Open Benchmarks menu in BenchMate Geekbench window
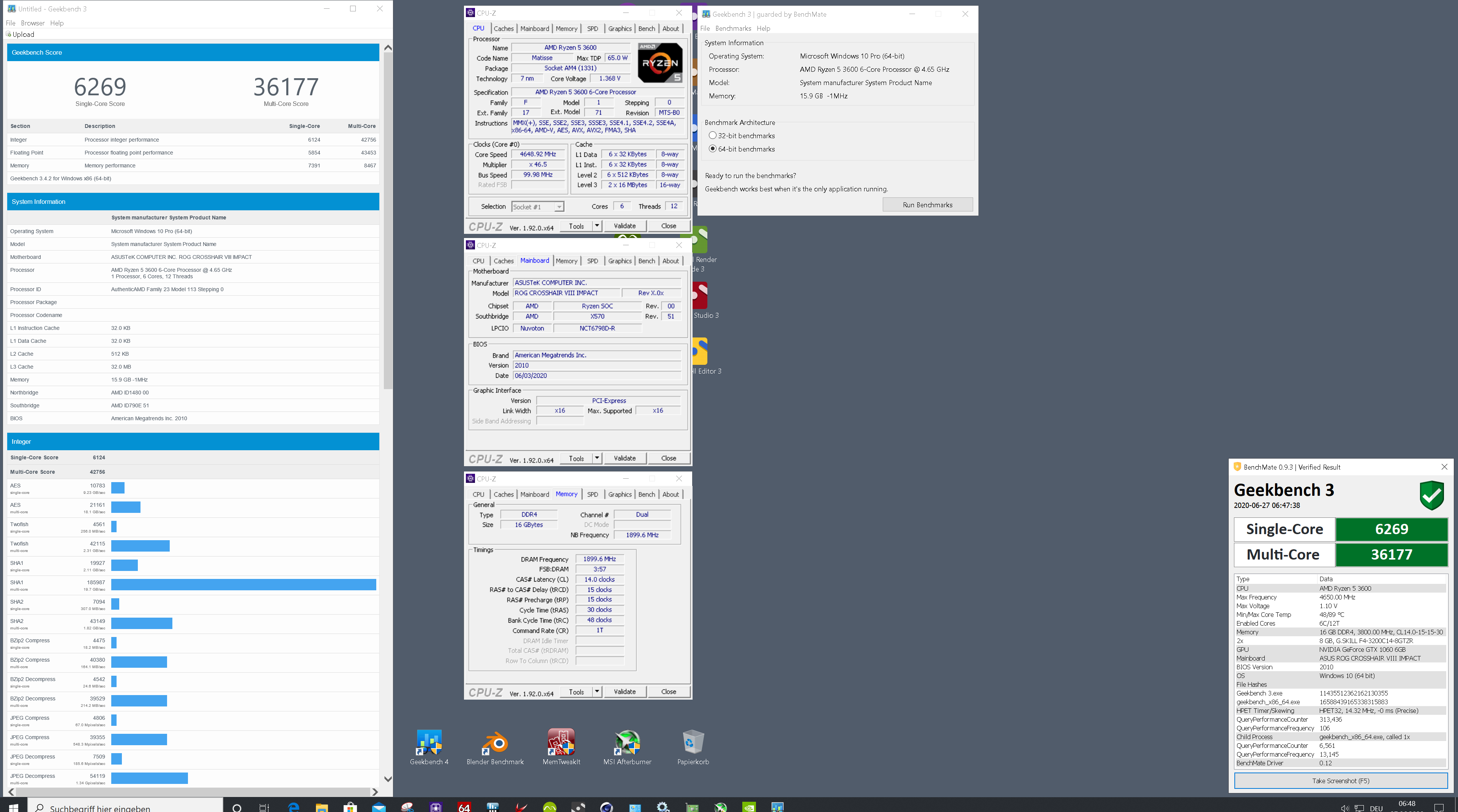1458x812 pixels. 733,28
